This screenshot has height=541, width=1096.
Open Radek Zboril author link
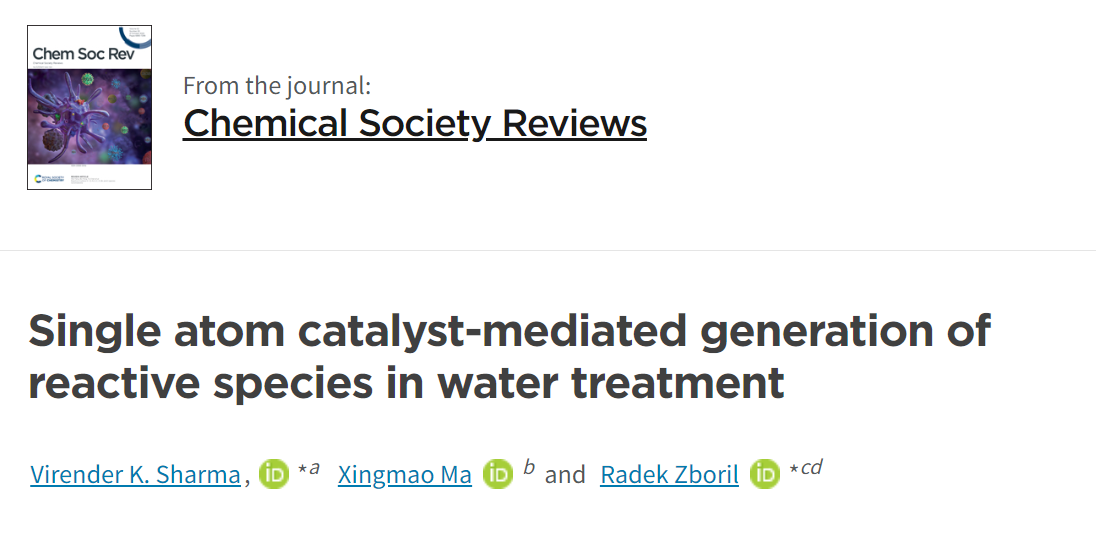coord(669,475)
